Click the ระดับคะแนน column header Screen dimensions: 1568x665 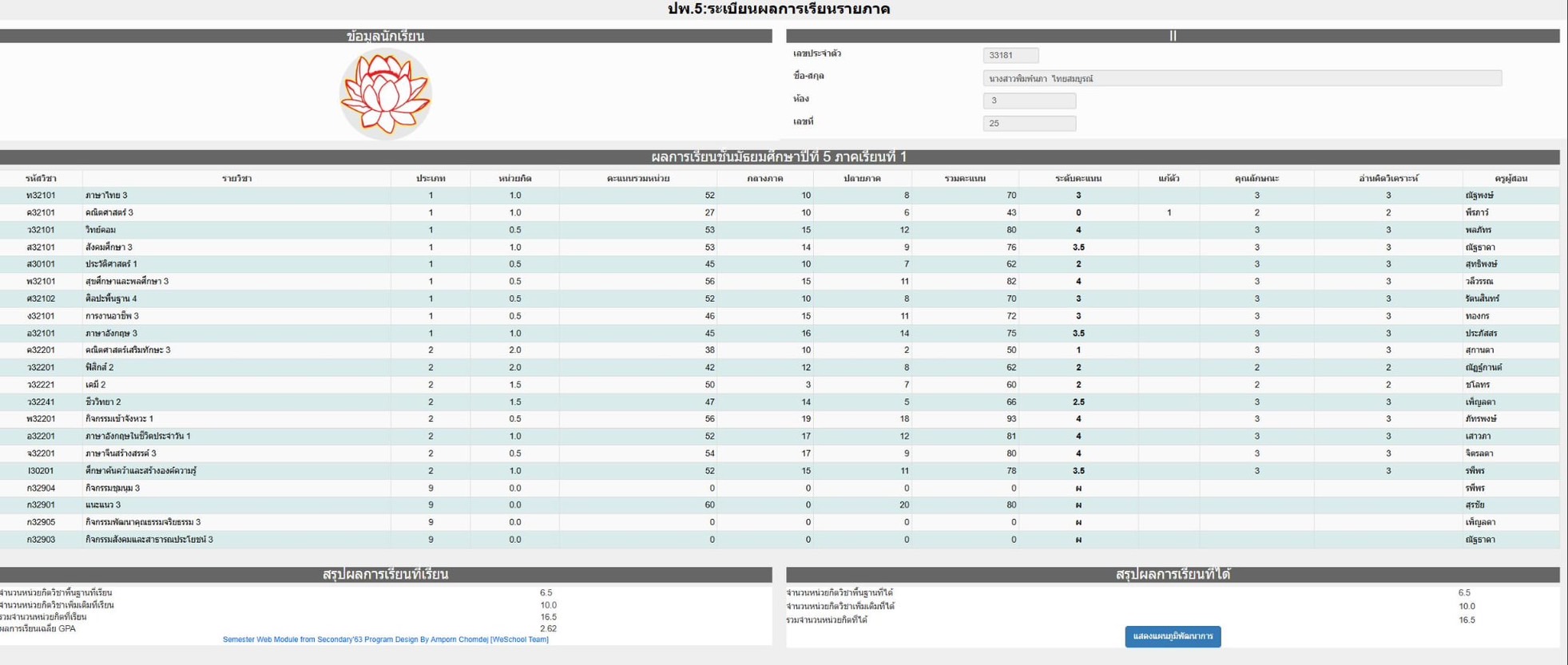point(1078,178)
